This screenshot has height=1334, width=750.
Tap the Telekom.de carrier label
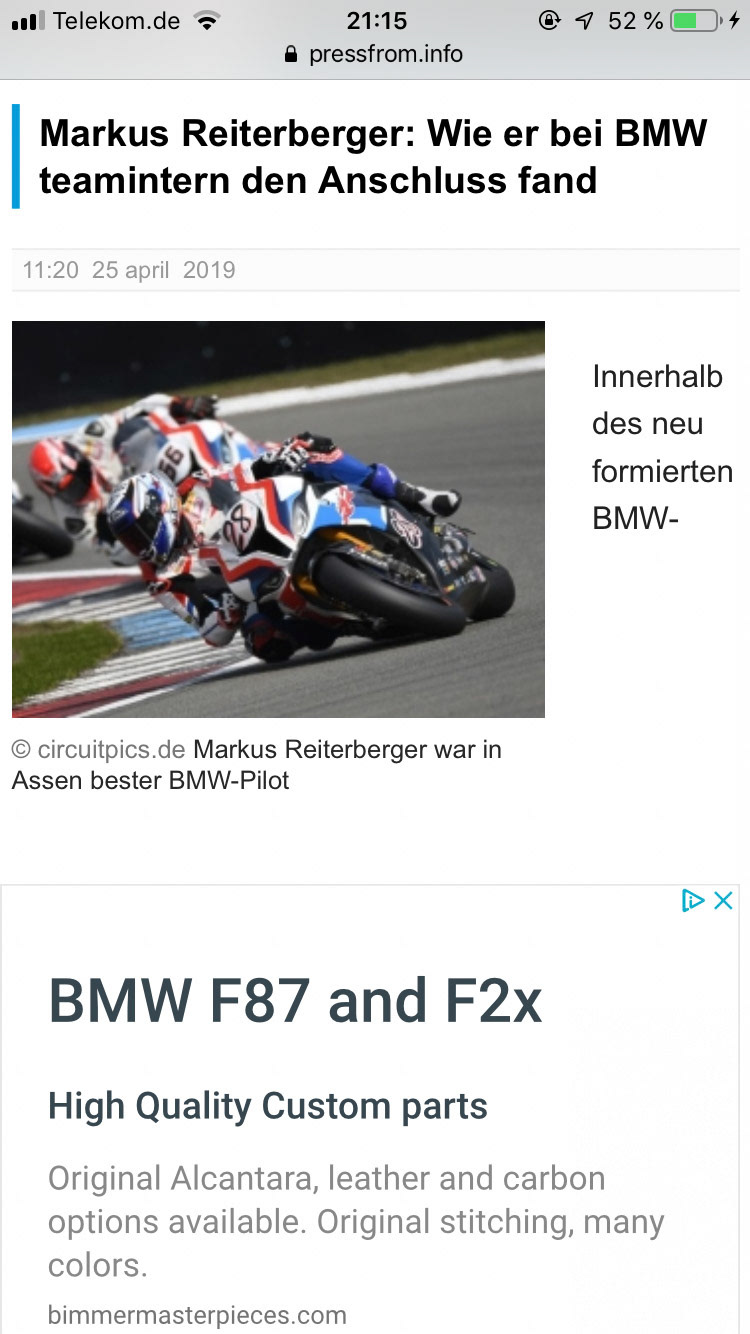point(117,21)
